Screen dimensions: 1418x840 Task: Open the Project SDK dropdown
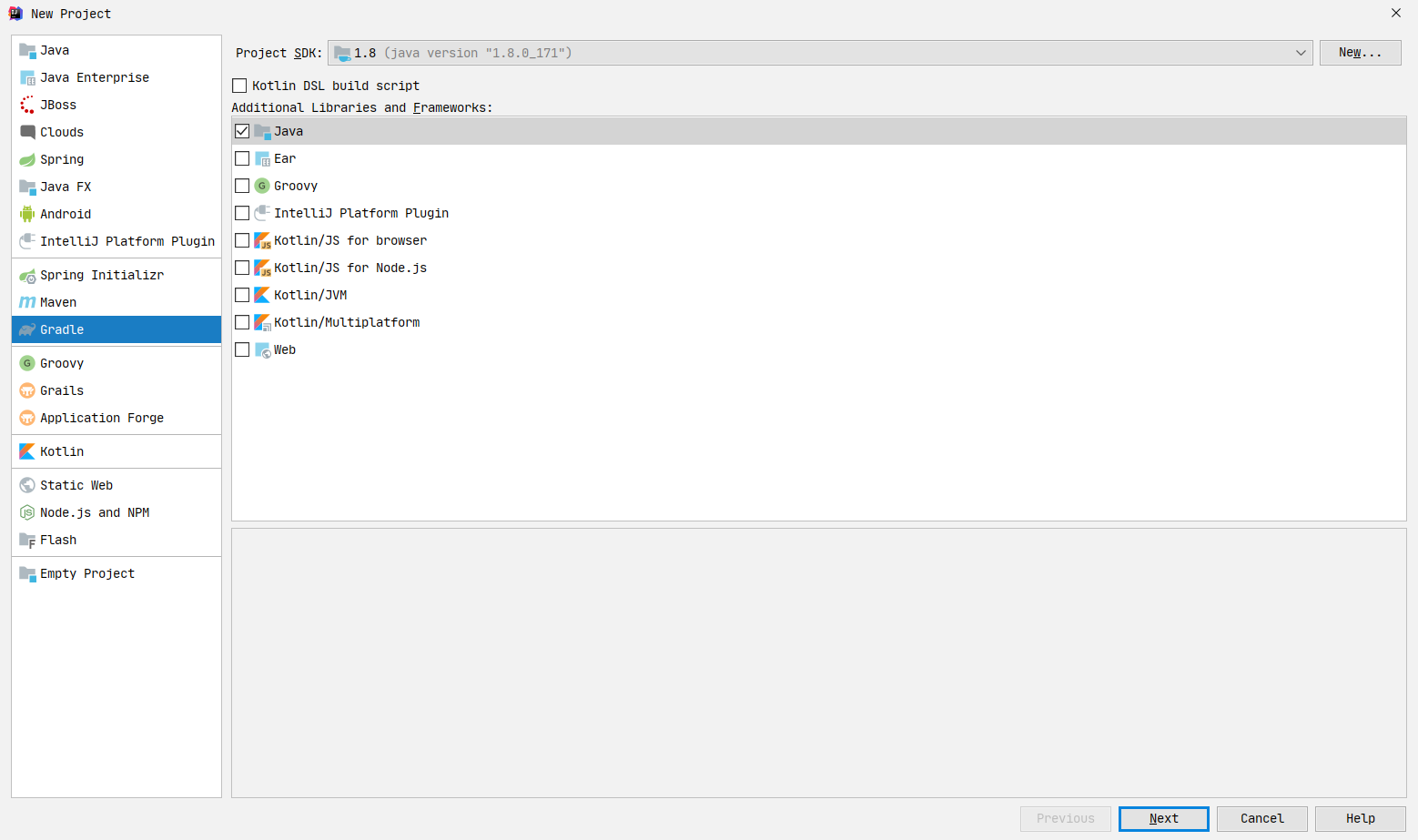(x=820, y=53)
